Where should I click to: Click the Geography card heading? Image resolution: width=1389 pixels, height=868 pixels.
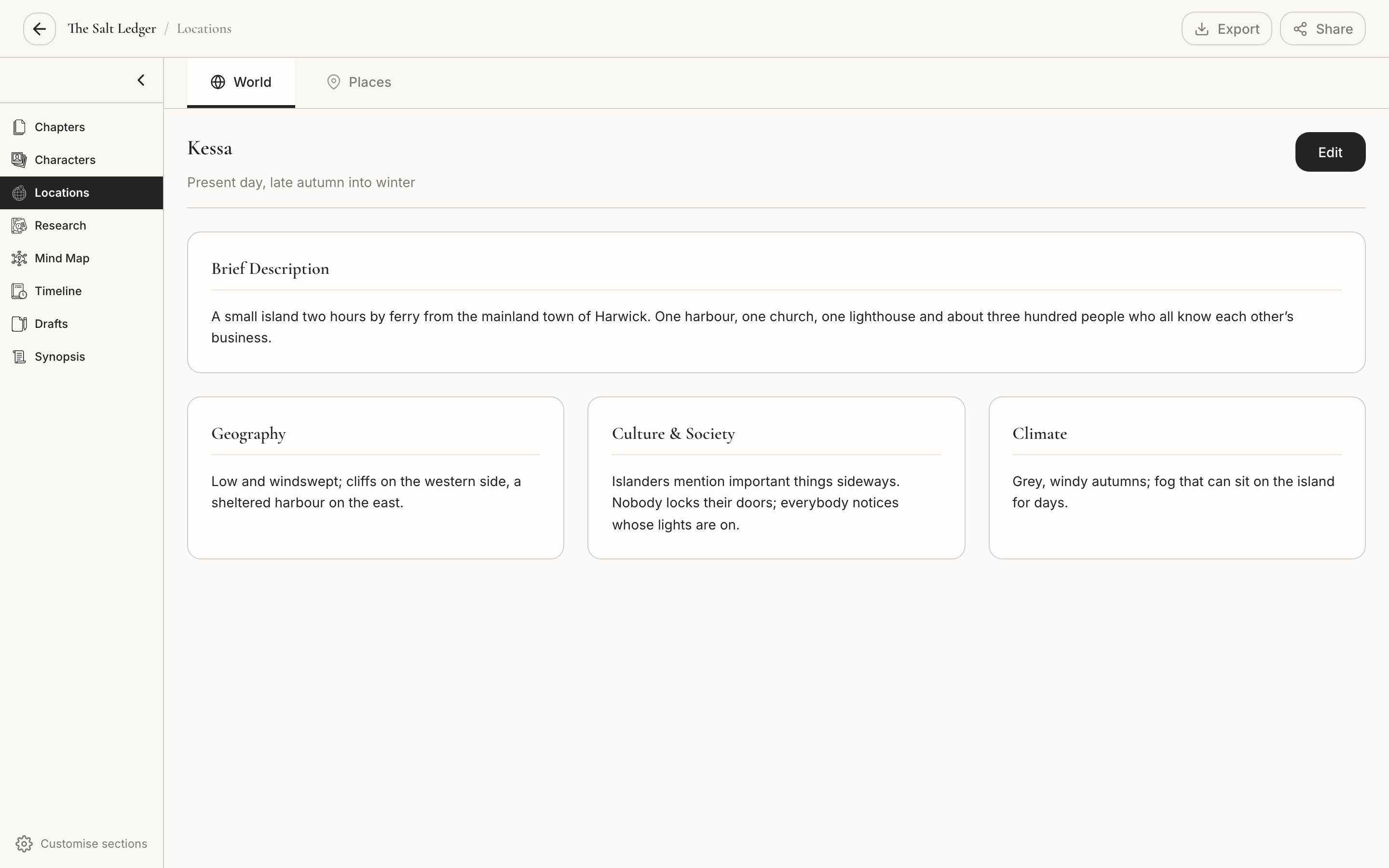click(x=248, y=434)
